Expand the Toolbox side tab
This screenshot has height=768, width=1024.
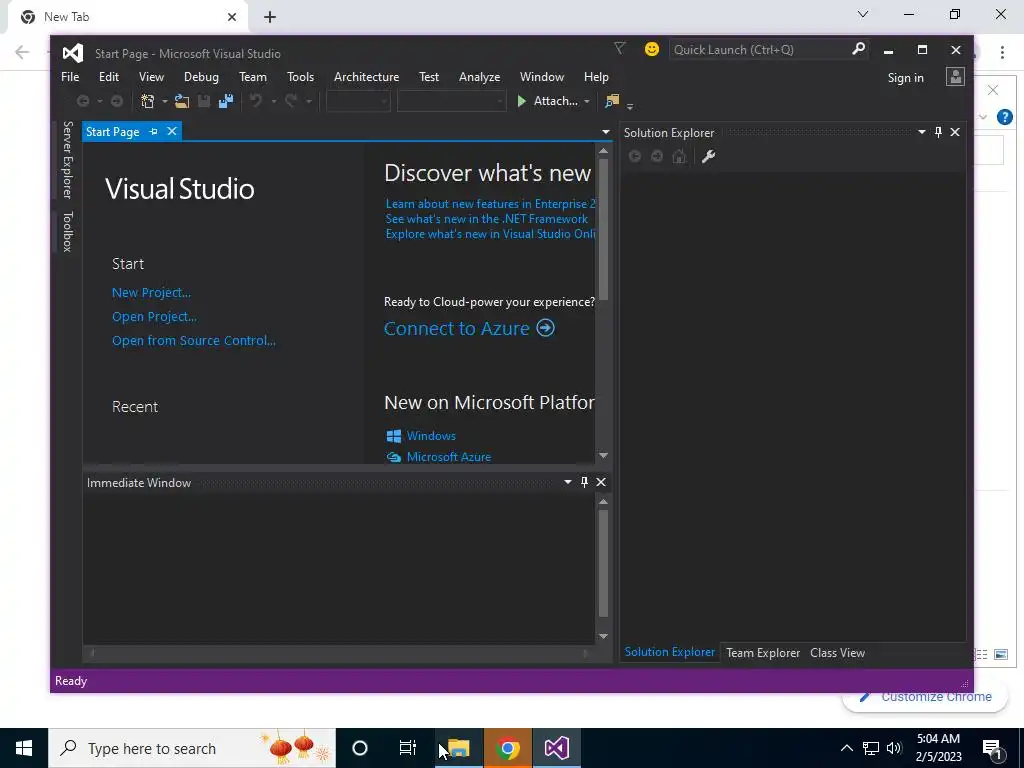(x=67, y=231)
